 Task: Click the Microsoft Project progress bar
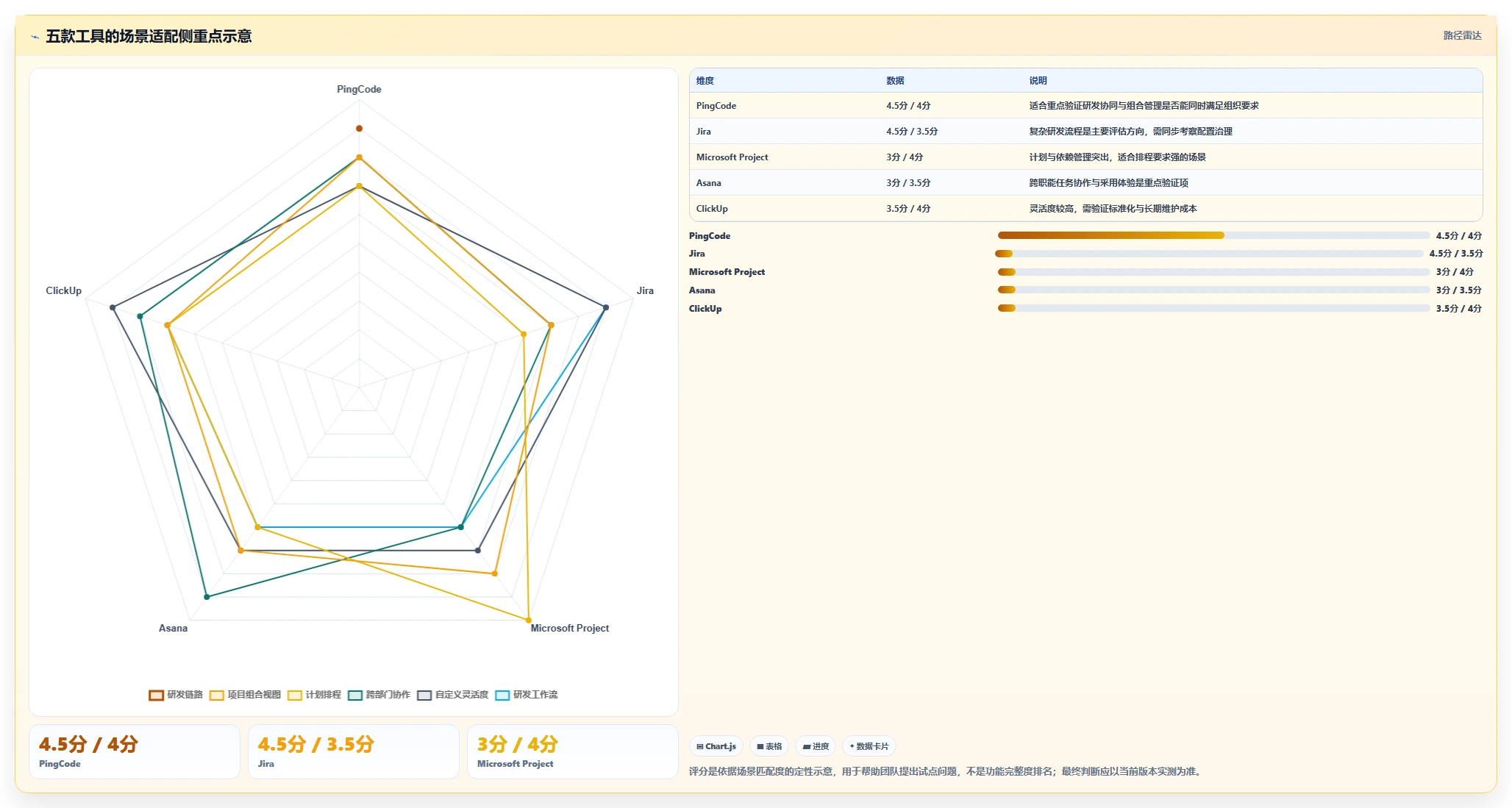1213,272
